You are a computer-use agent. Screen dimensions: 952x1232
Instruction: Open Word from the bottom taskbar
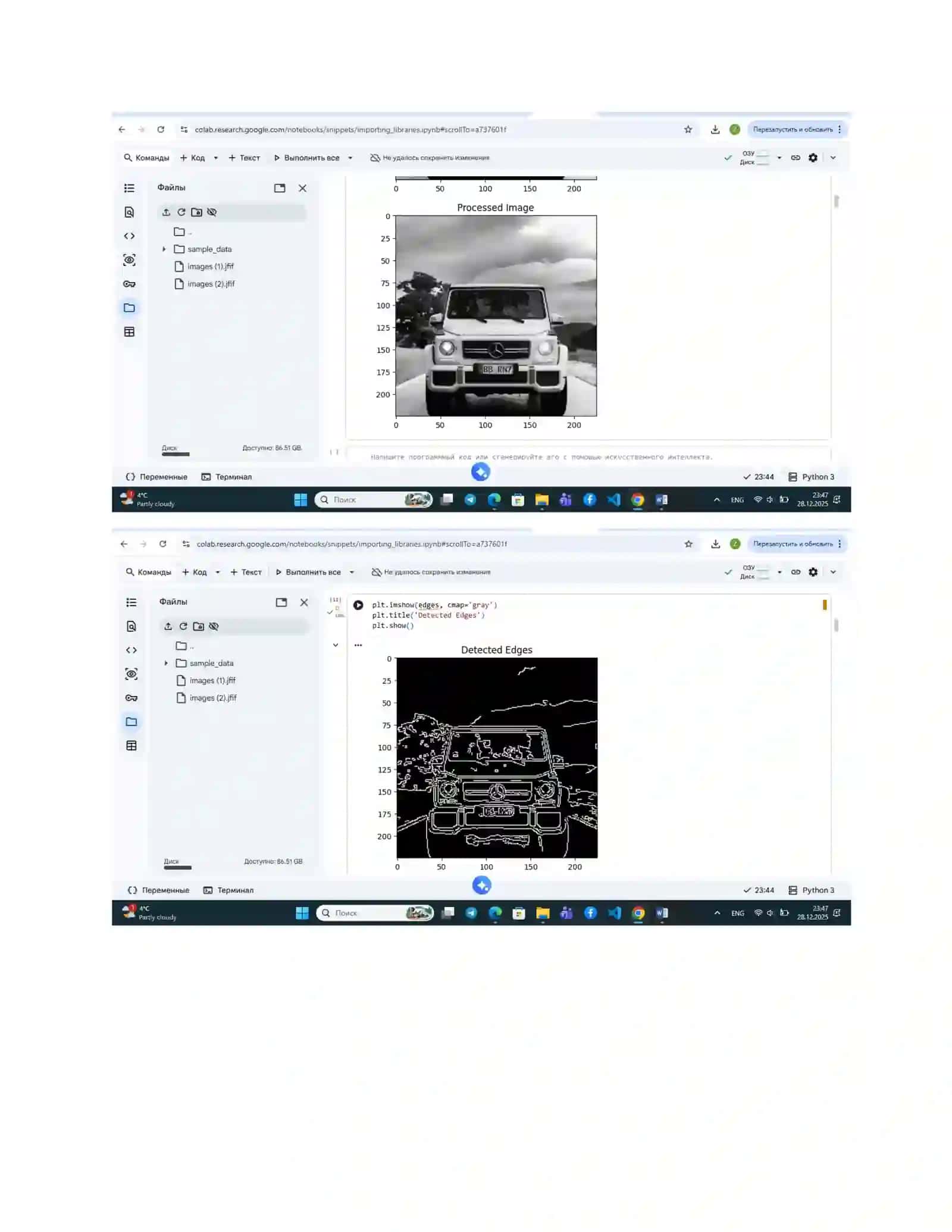click(662, 913)
